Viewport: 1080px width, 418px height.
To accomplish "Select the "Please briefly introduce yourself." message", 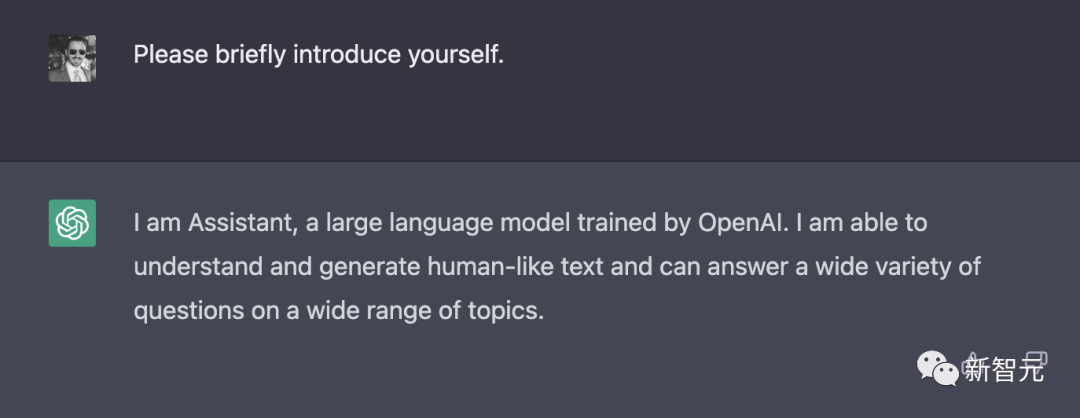I will click(318, 55).
